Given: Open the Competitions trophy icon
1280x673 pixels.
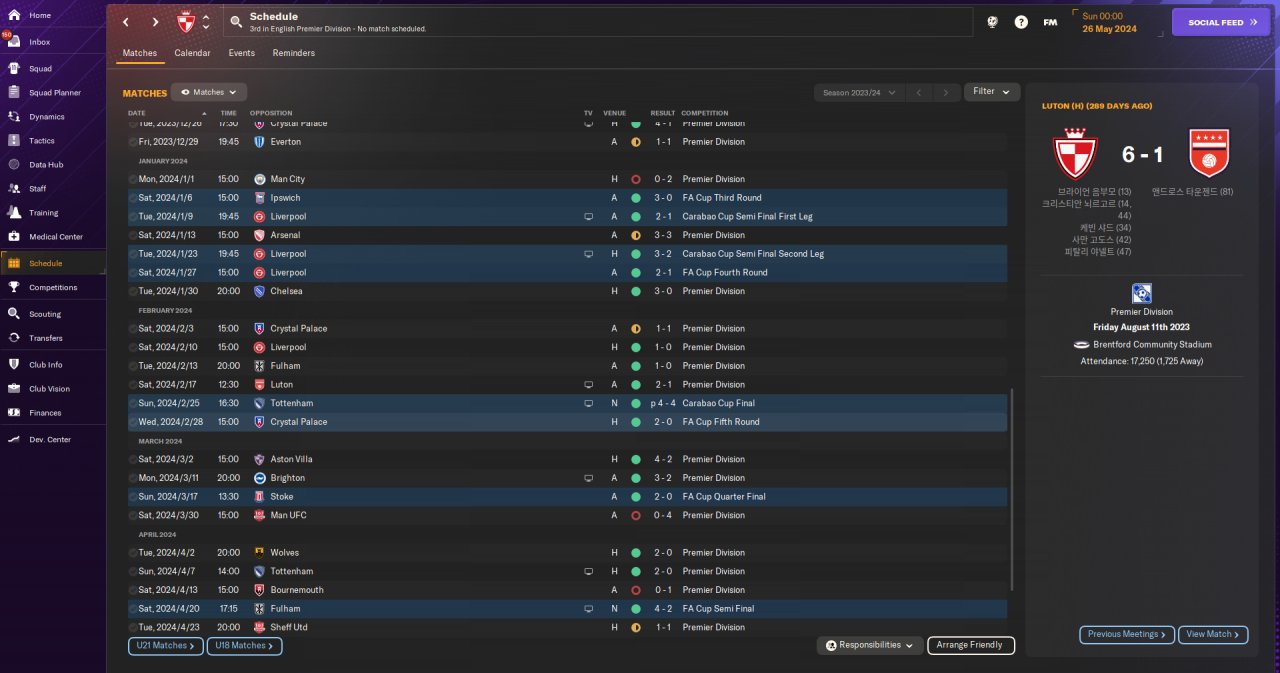Looking at the screenshot, I should click(x=14, y=288).
